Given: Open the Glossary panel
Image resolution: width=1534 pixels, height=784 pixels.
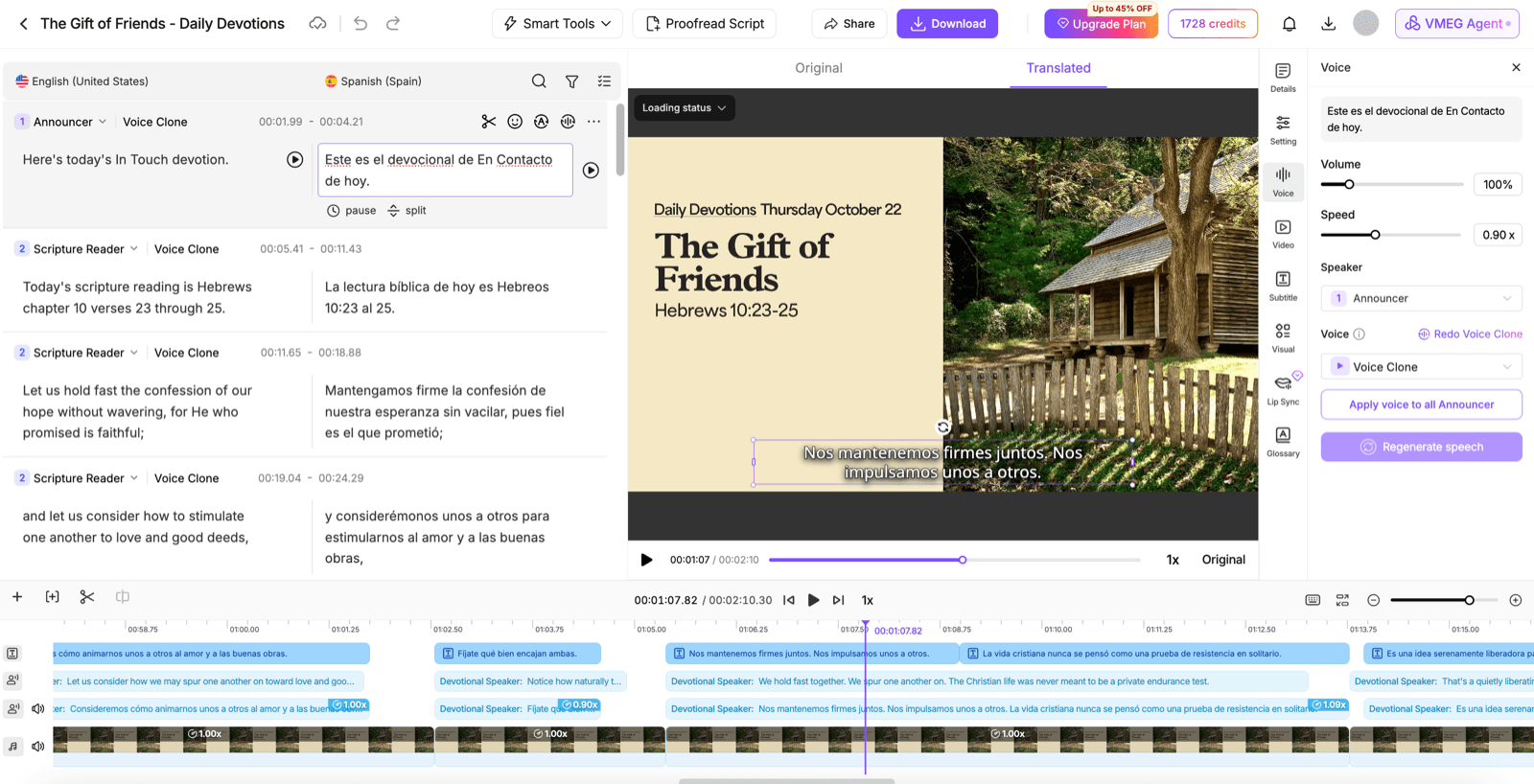Looking at the screenshot, I should 1283,442.
